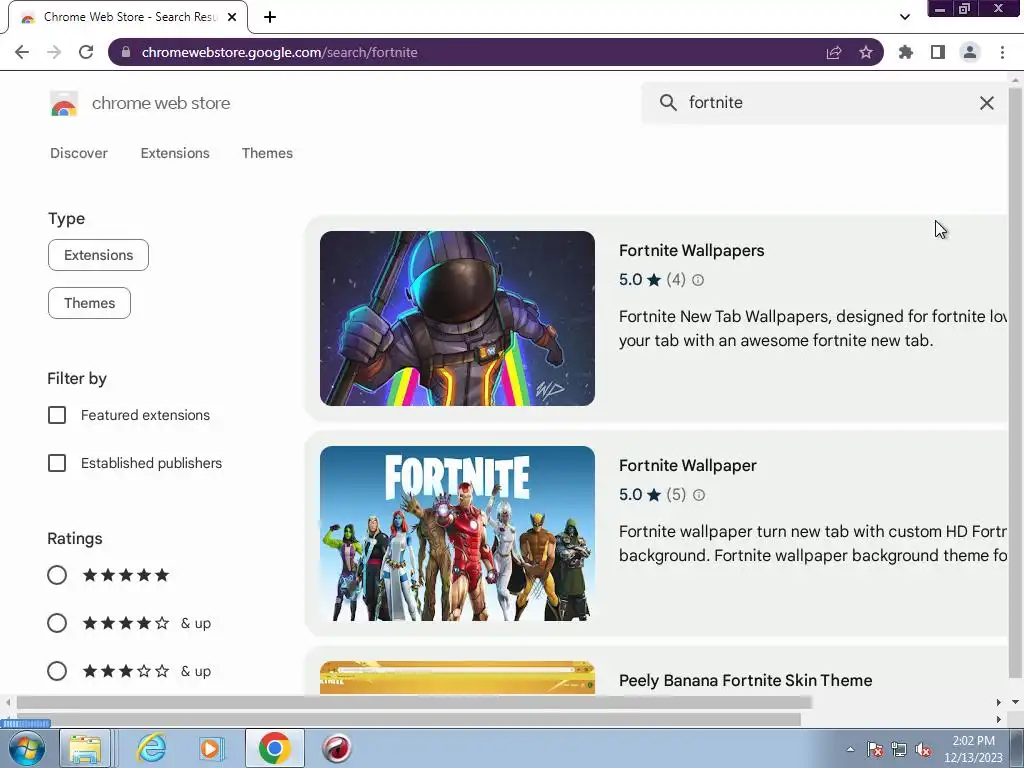Open the media player taskbar icon

tap(210, 748)
